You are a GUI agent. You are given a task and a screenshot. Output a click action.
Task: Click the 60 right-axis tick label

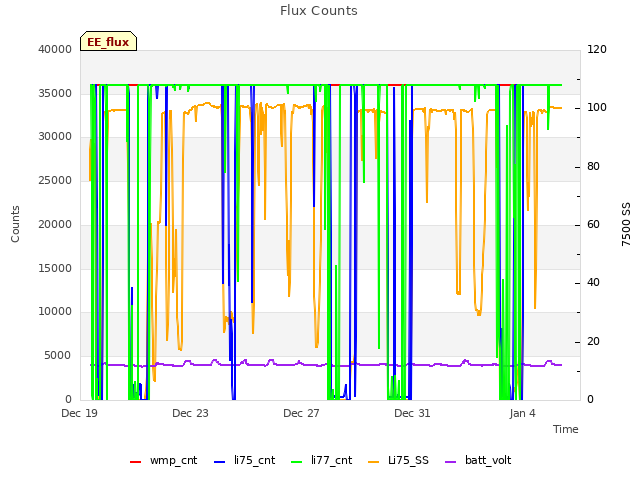[593, 224]
